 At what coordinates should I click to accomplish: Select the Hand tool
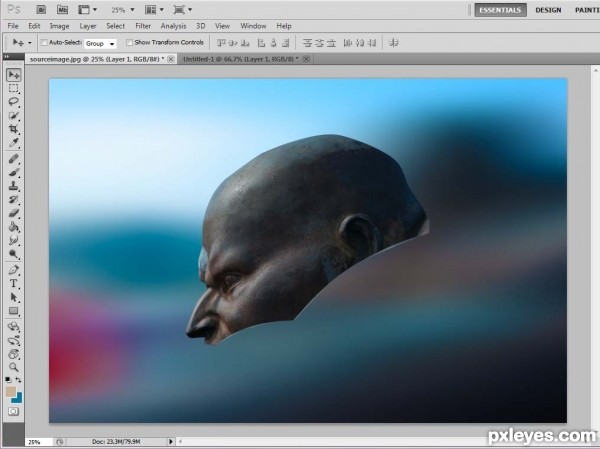(x=13, y=354)
